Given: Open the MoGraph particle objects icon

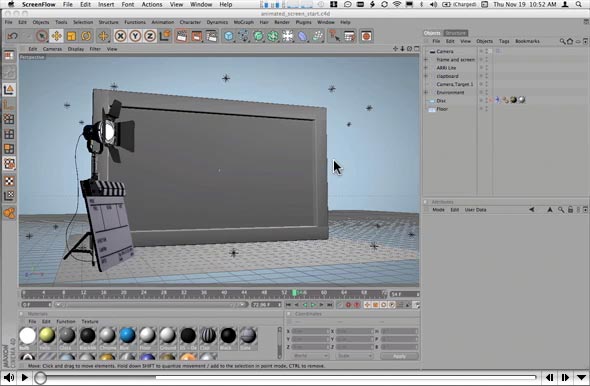Looking at the screenshot, I should [x=318, y=36].
